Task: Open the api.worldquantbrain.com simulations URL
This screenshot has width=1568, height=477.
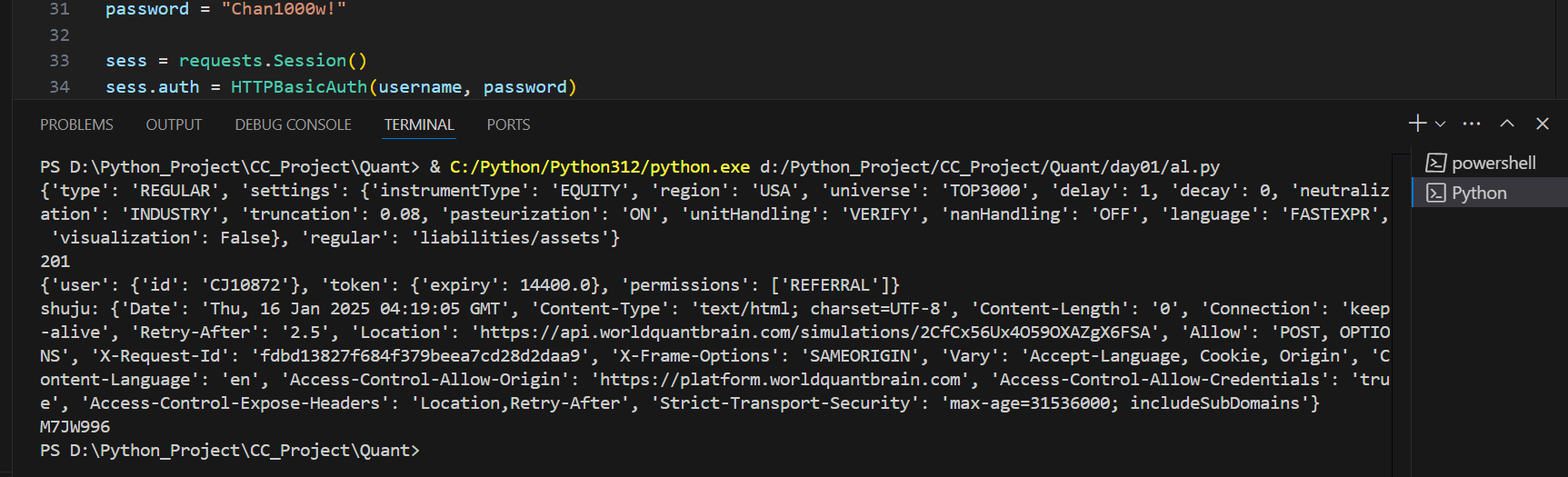Action: (817, 333)
